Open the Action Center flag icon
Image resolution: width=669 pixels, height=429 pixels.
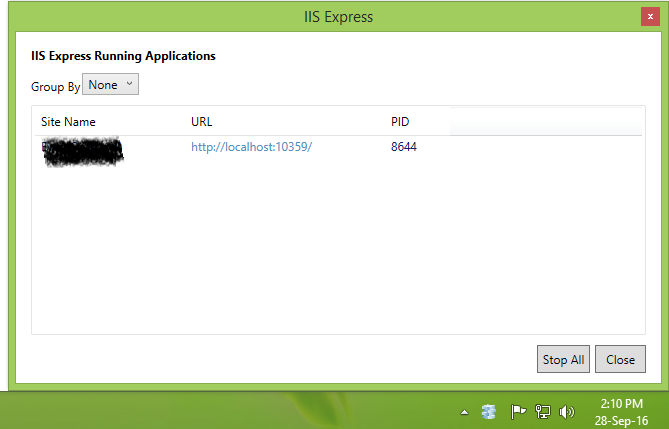click(x=518, y=411)
